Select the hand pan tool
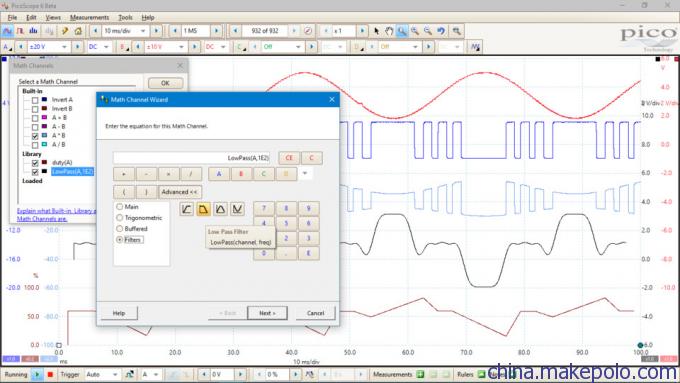This screenshot has height=383, width=680. click(x=389, y=31)
